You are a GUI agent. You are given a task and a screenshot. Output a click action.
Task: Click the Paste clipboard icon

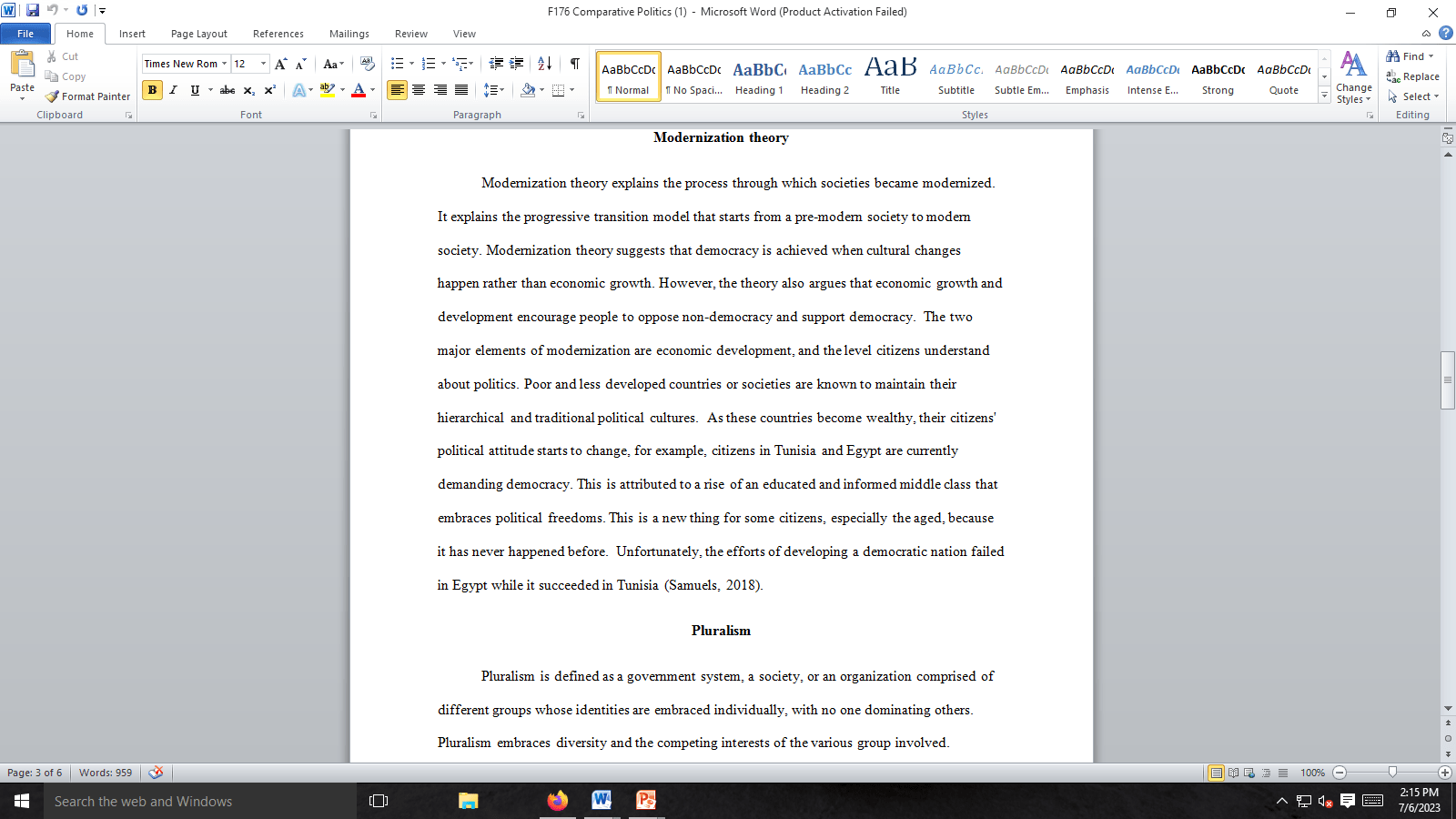coord(22,65)
